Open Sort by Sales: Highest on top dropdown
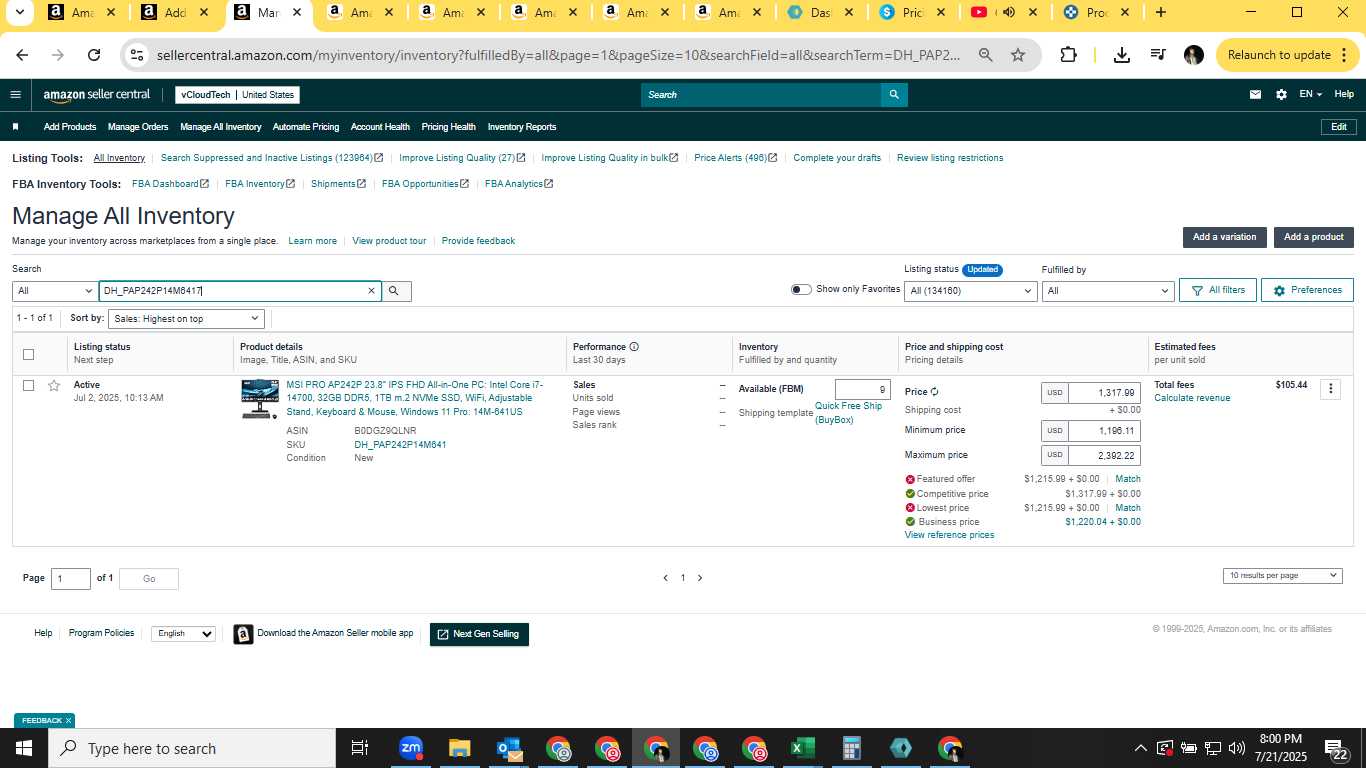The height and width of the screenshot is (768, 1366). point(186,318)
